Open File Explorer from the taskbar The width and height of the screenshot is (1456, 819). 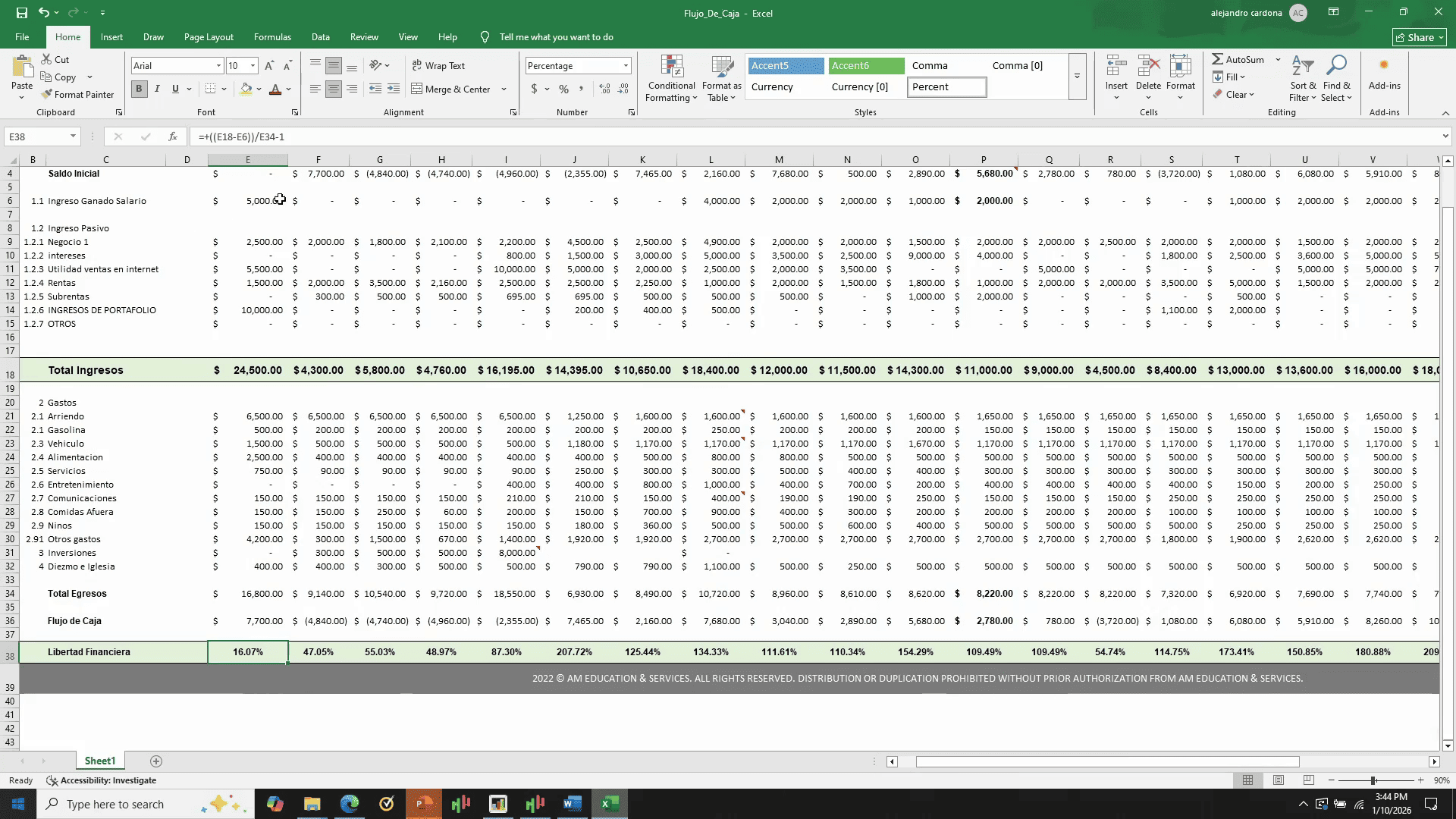click(x=312, y=804)
